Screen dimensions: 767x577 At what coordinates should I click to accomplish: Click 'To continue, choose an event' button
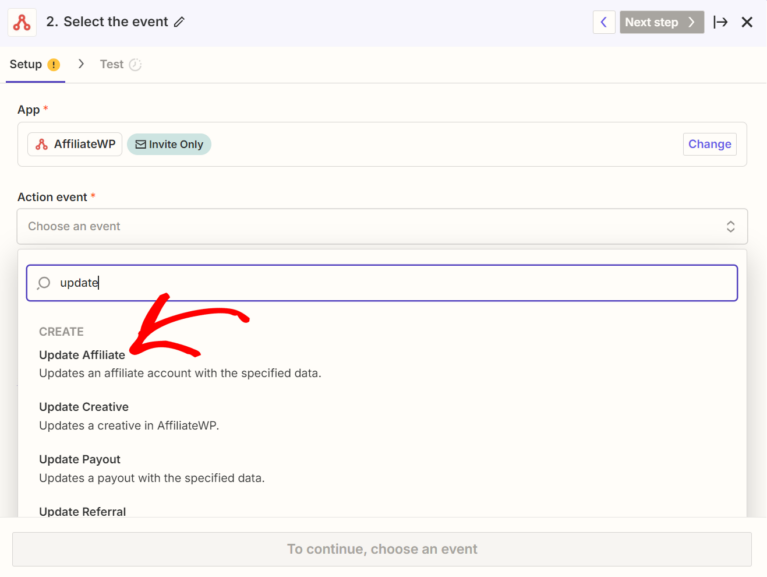[x=382, y=549]
